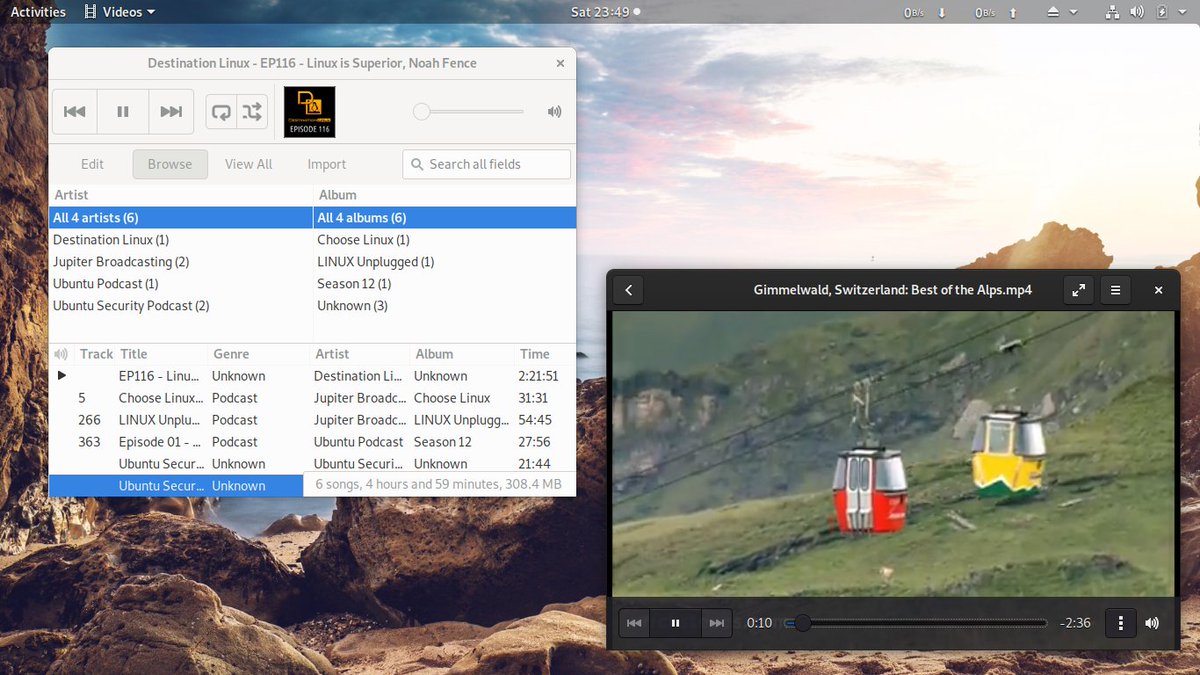This screenshot has height=675, width=1200.
Task: Sort tracks by Time column header
Action: point(545,354)
